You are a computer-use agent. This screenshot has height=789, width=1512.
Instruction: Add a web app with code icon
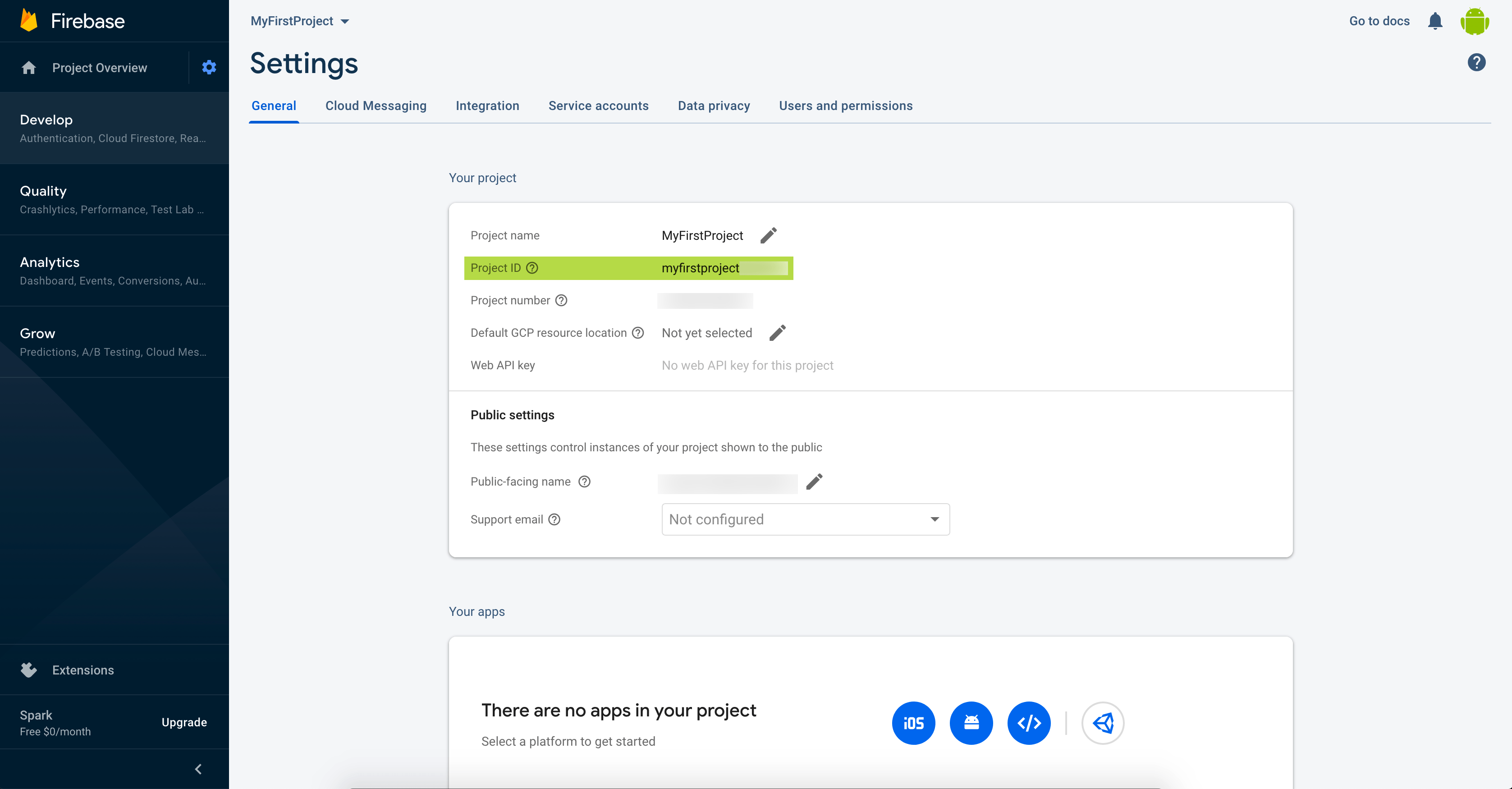pyautogui.click(x=1028, y=723)
